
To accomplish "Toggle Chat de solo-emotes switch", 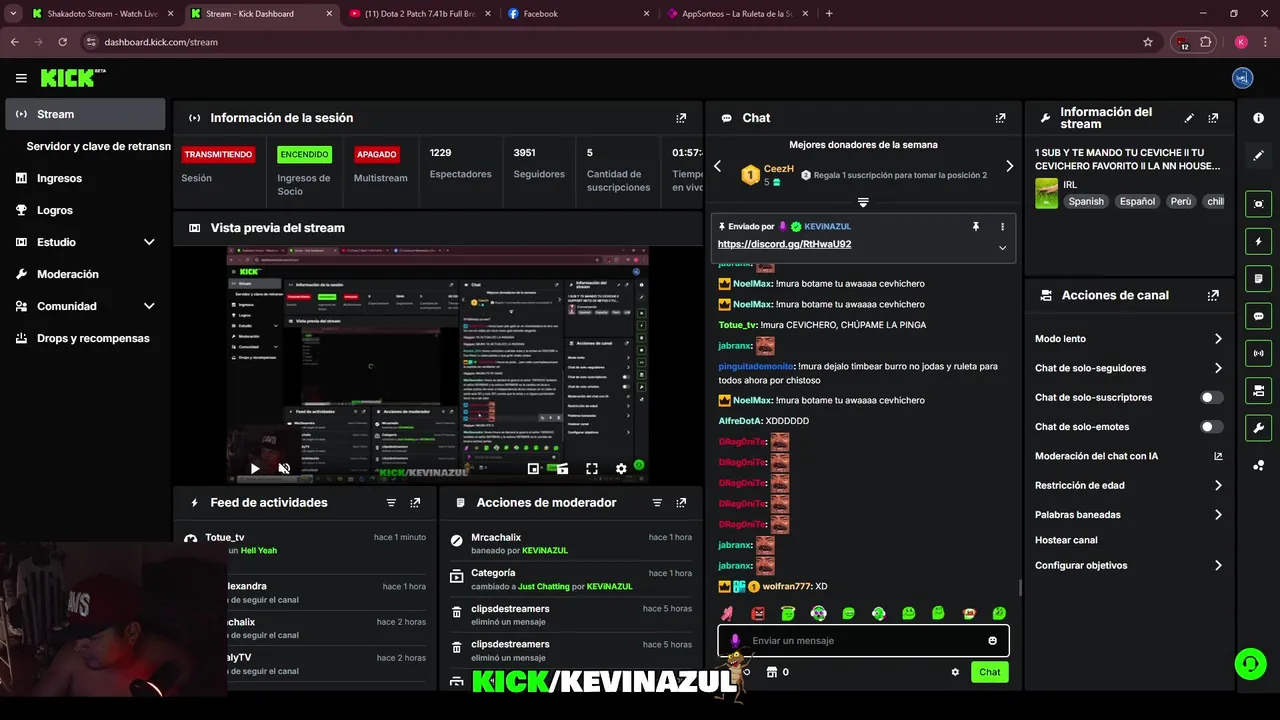I will coord(1211,427).
